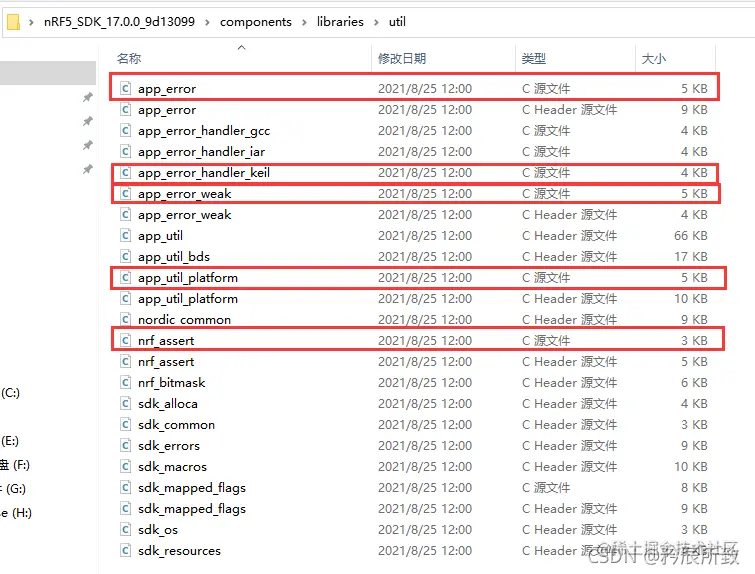Select app_error_weak C source file (5 KB)

tap(414, 194)
